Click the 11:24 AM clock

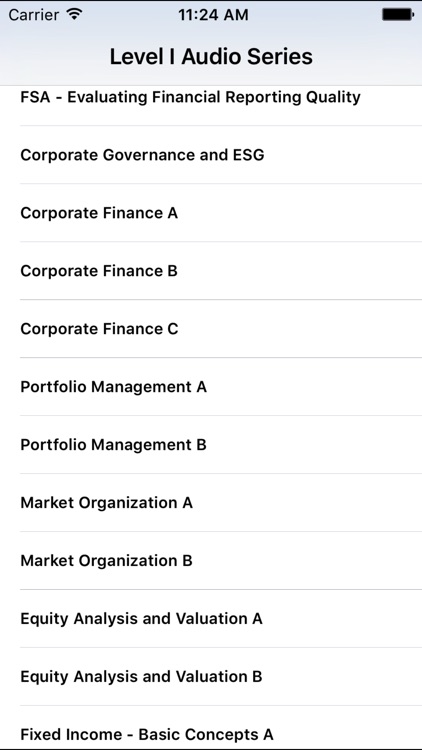coord(213,14)
